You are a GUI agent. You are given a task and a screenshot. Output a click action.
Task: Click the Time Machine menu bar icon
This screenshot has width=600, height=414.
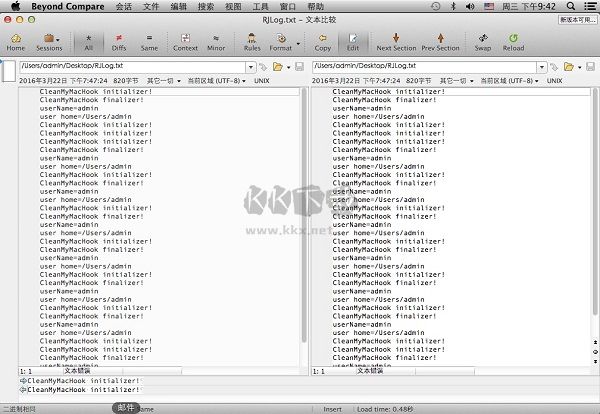click(435, 6)
